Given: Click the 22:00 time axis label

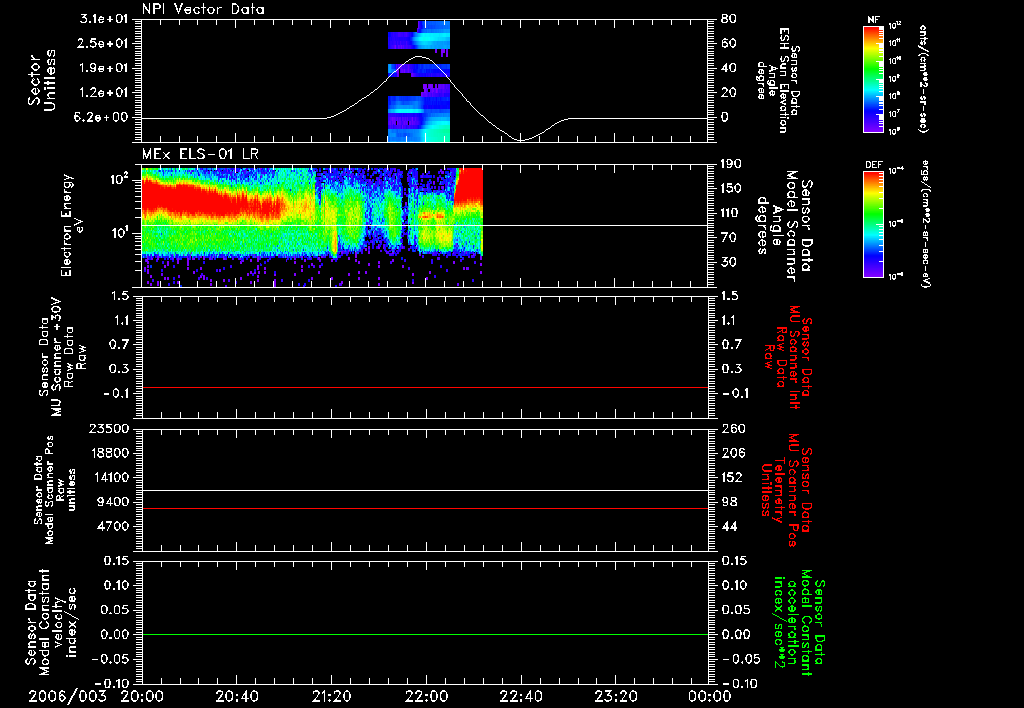Looking at the screenshot, I should click(426, 696).
